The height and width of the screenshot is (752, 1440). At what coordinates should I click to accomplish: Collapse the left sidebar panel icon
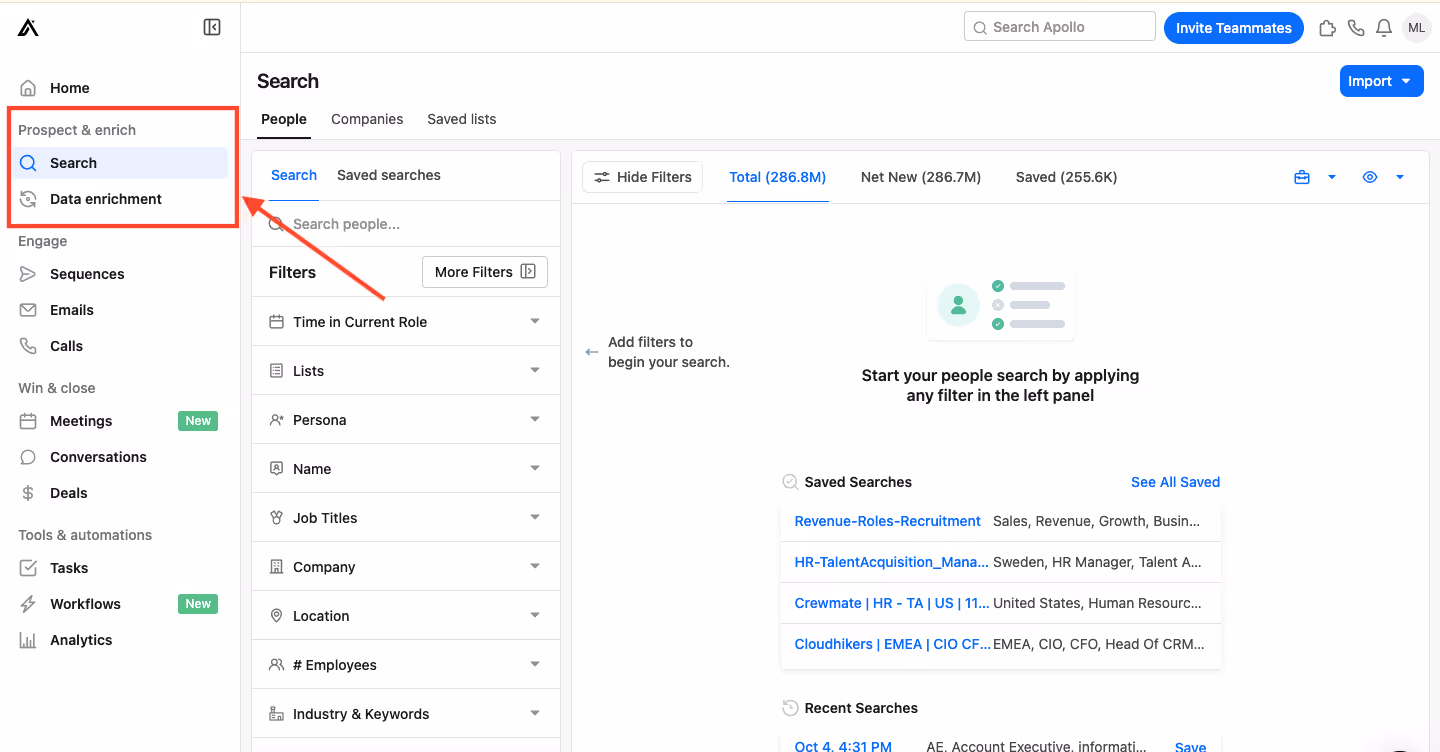click(212, 27)
